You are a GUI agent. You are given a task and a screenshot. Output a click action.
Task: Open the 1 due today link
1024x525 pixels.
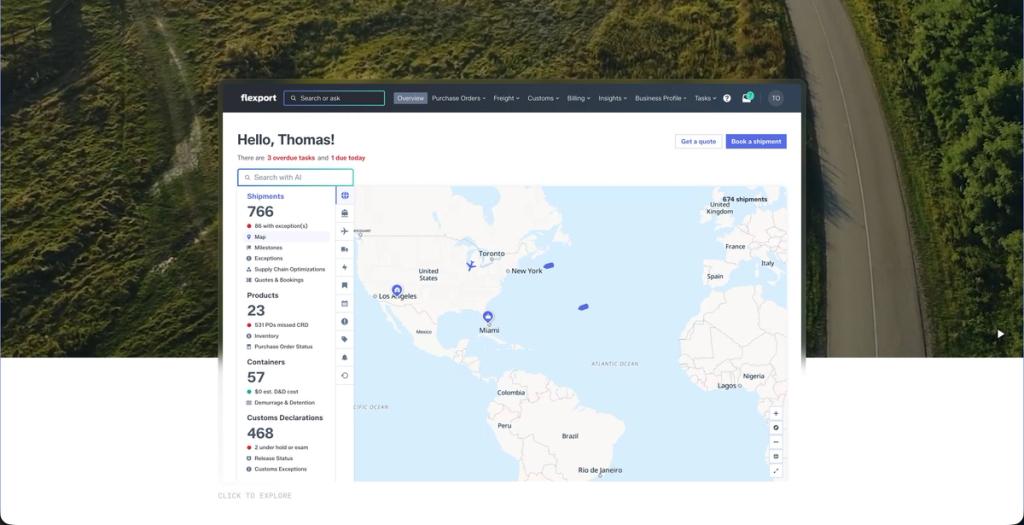click(348, 158)
